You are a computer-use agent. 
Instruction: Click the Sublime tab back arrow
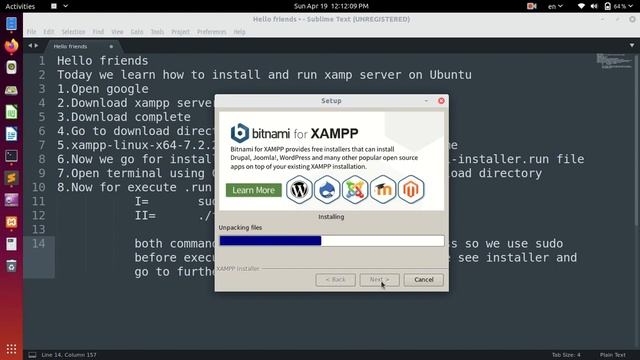pos(30,46)
